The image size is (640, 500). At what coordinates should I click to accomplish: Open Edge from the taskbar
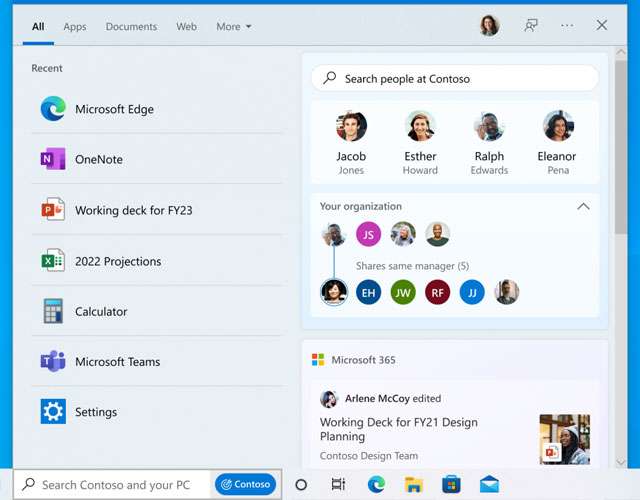tap(376, 484)
